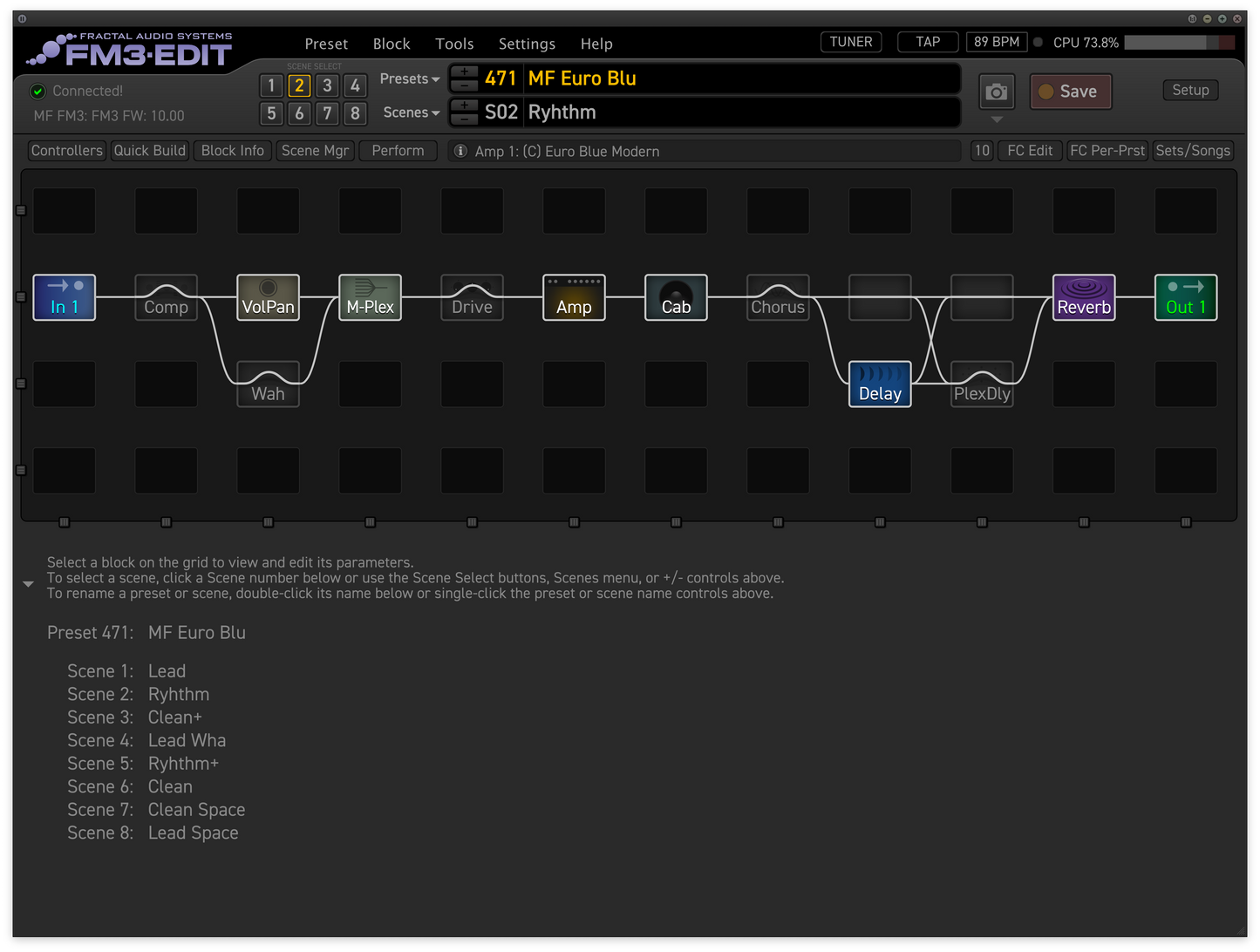Open the Reverb block for editing

click(1084, 297)
